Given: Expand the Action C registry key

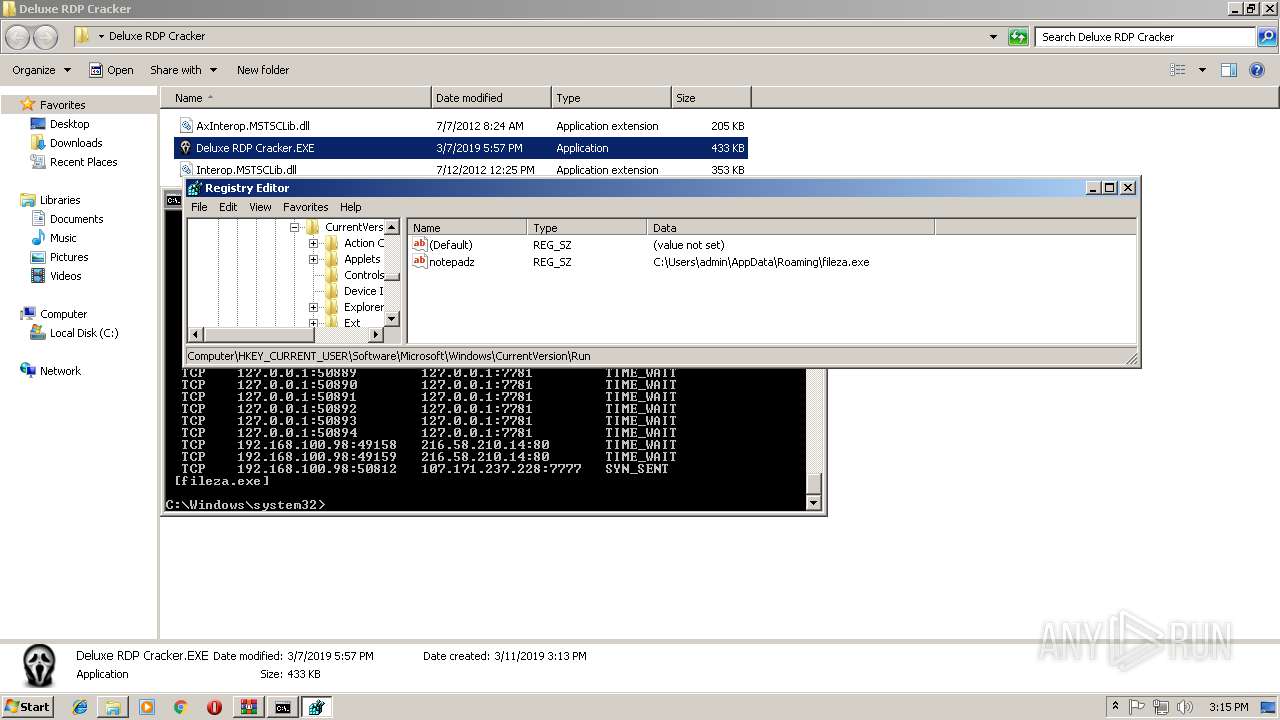Looking at the screenshot, I should [313, 243].
